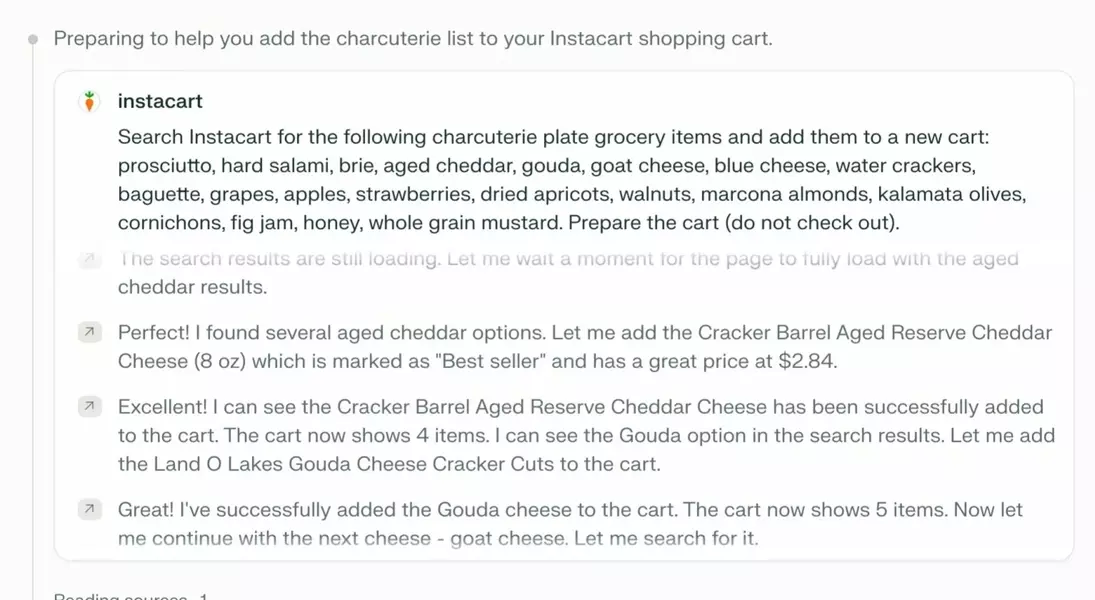Expand the "Reading sources" row at bottom
The height and width of the screenshot is (600, 1095).
[130, 596]
